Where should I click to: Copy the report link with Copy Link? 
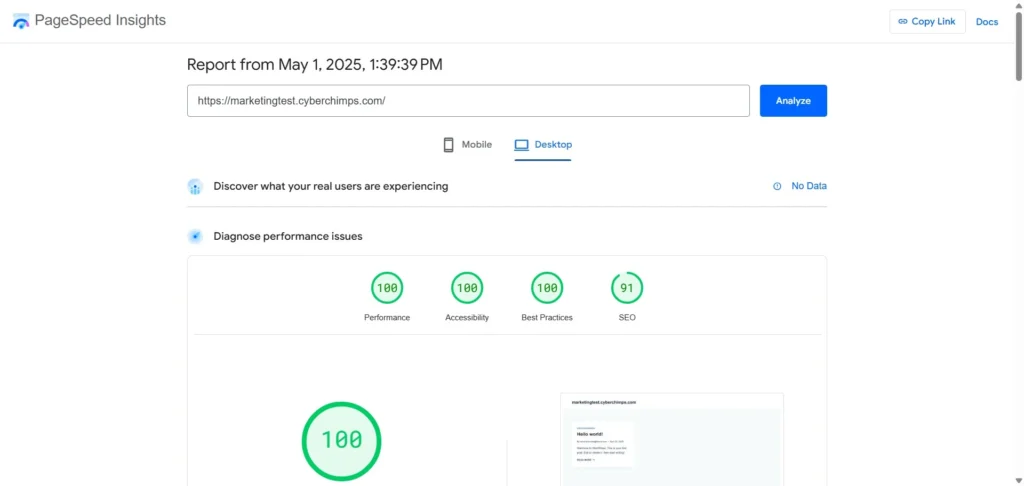927,22
